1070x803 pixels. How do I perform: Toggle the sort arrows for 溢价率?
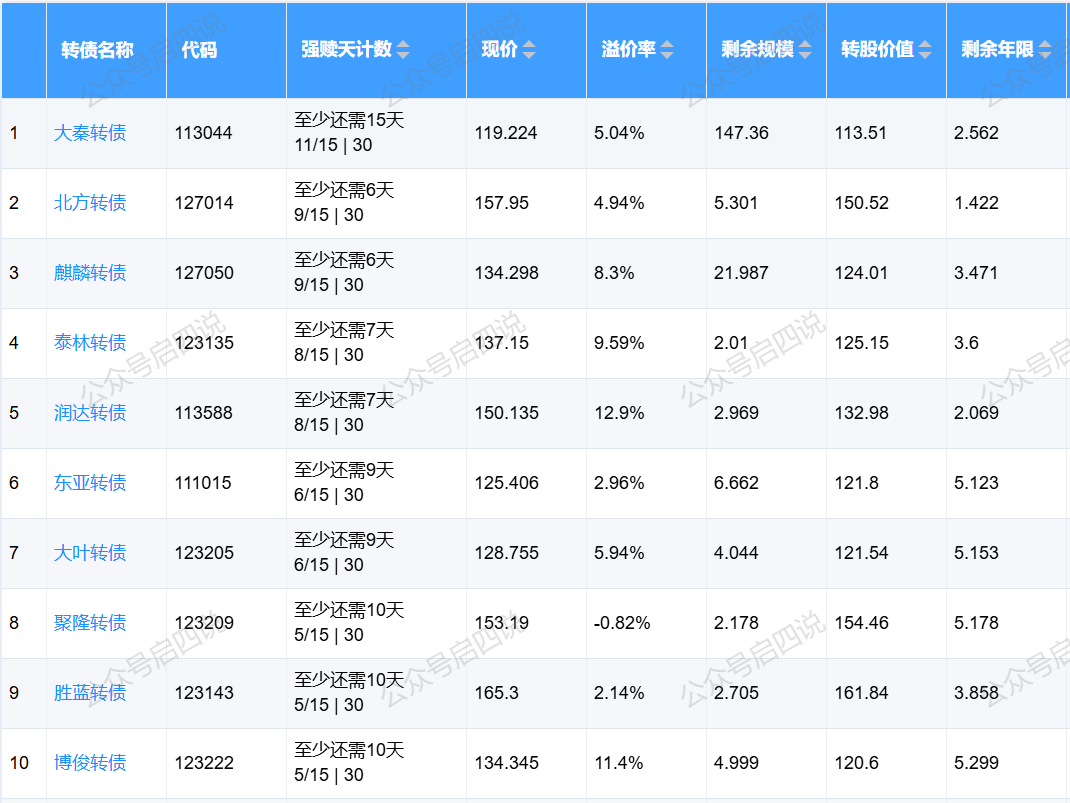[x=667, y=50]
